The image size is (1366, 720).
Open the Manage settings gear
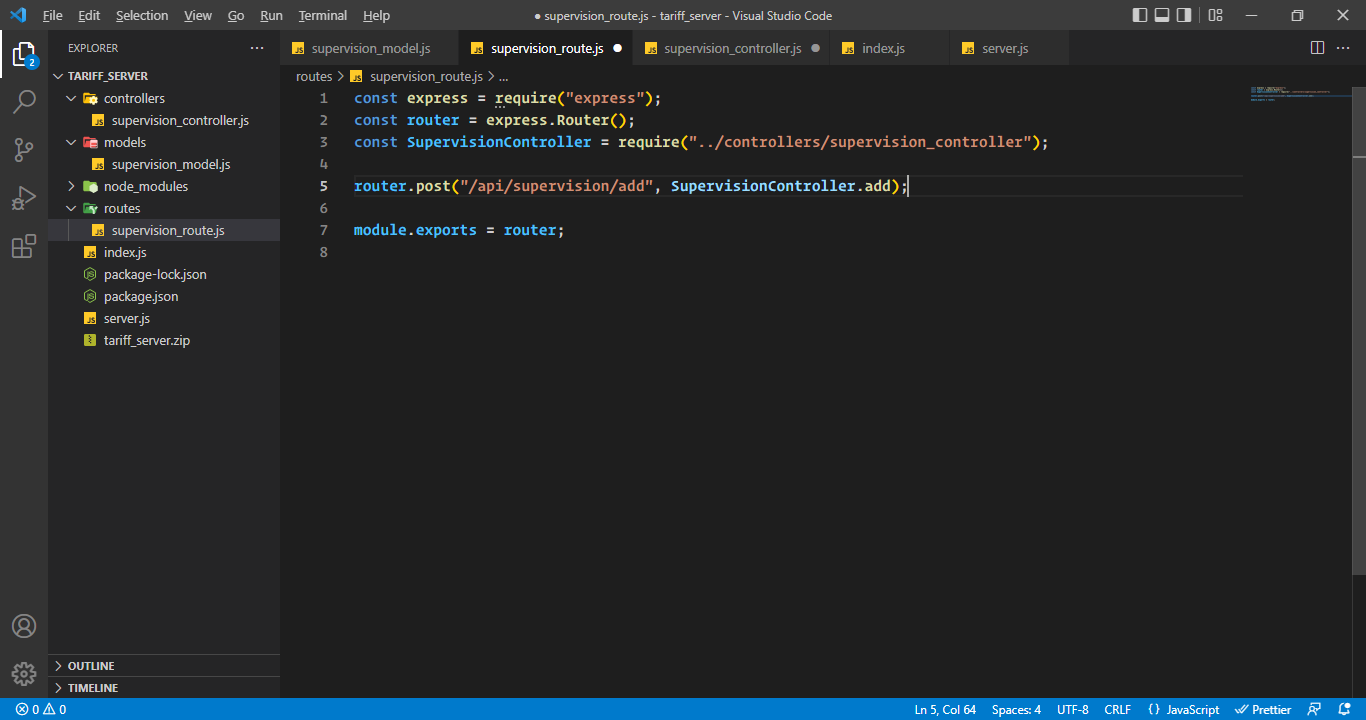[24, 673]
